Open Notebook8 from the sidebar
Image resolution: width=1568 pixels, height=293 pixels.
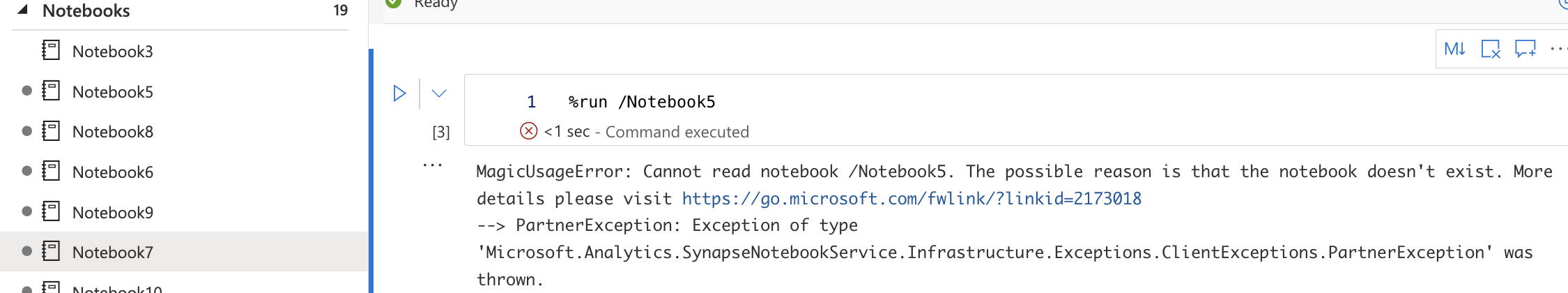112,132
